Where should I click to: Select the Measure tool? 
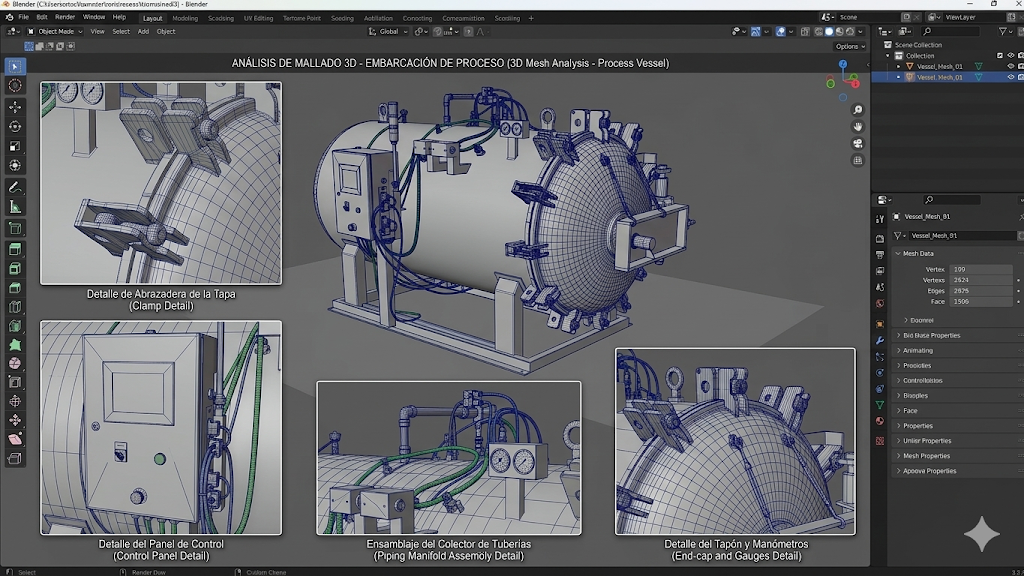pos(15,208)
